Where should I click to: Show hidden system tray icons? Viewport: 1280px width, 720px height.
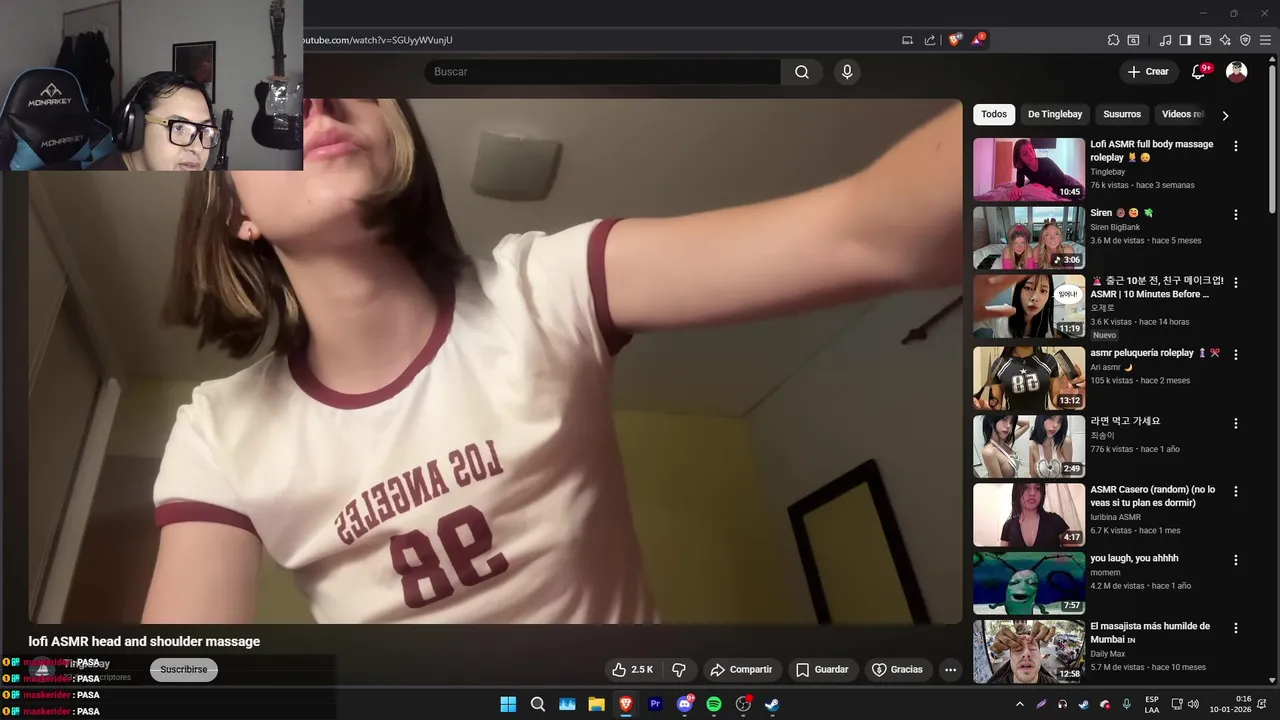click(1019, 704)
